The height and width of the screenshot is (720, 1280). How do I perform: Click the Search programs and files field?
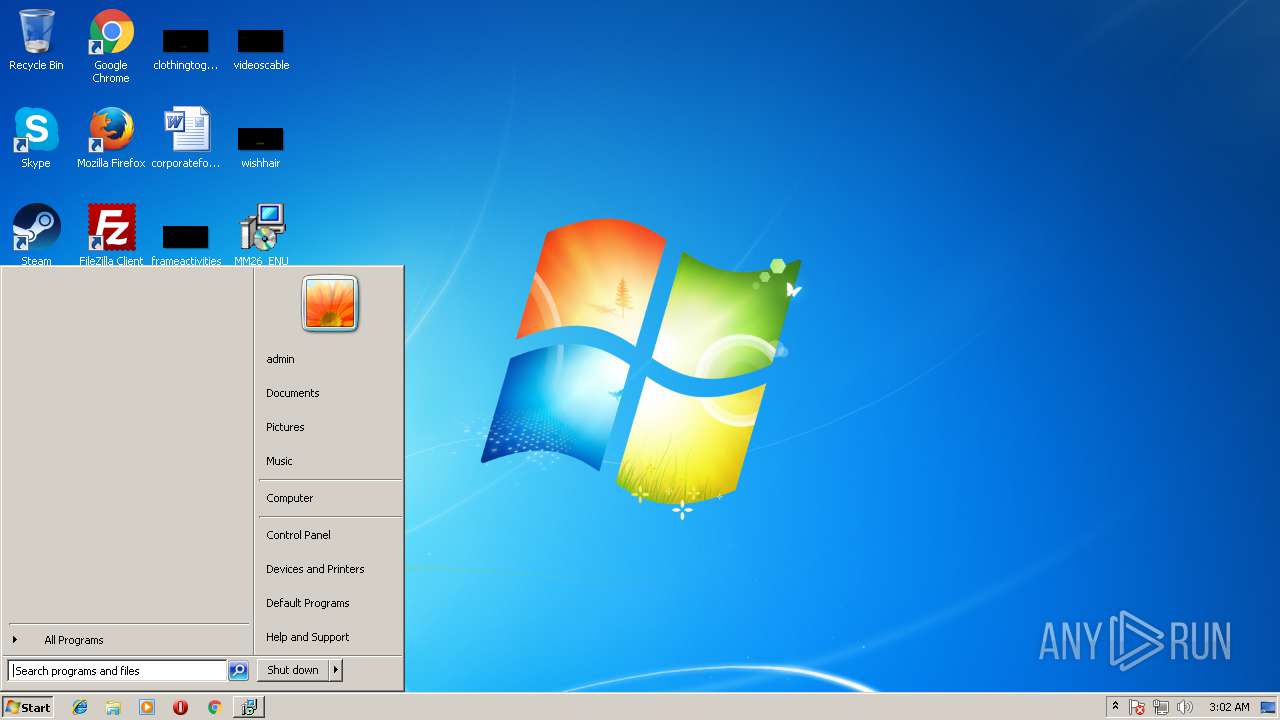click(x=117, y=671)
